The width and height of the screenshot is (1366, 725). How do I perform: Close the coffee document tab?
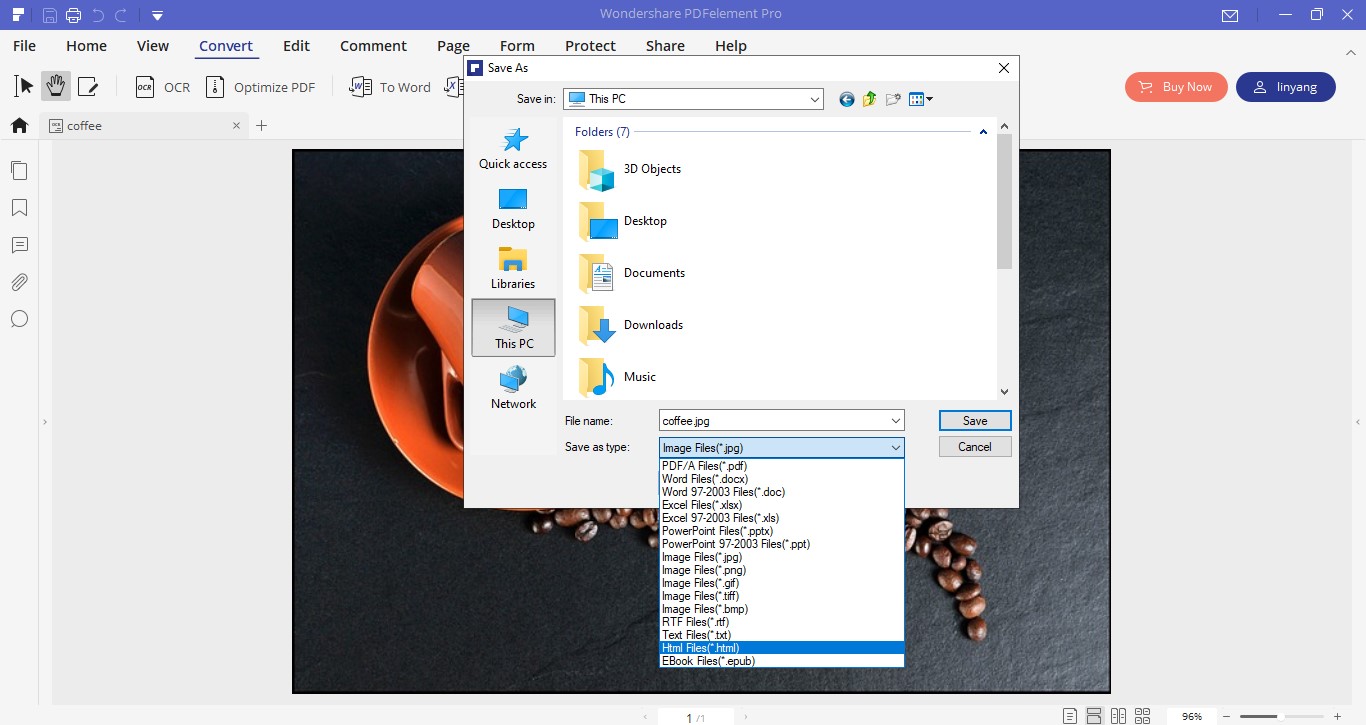coord(236,126)
